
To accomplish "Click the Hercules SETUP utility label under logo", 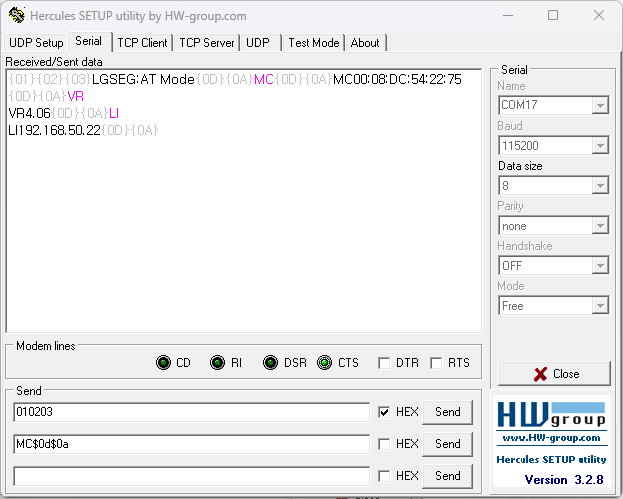I will [x=551, y=459].
